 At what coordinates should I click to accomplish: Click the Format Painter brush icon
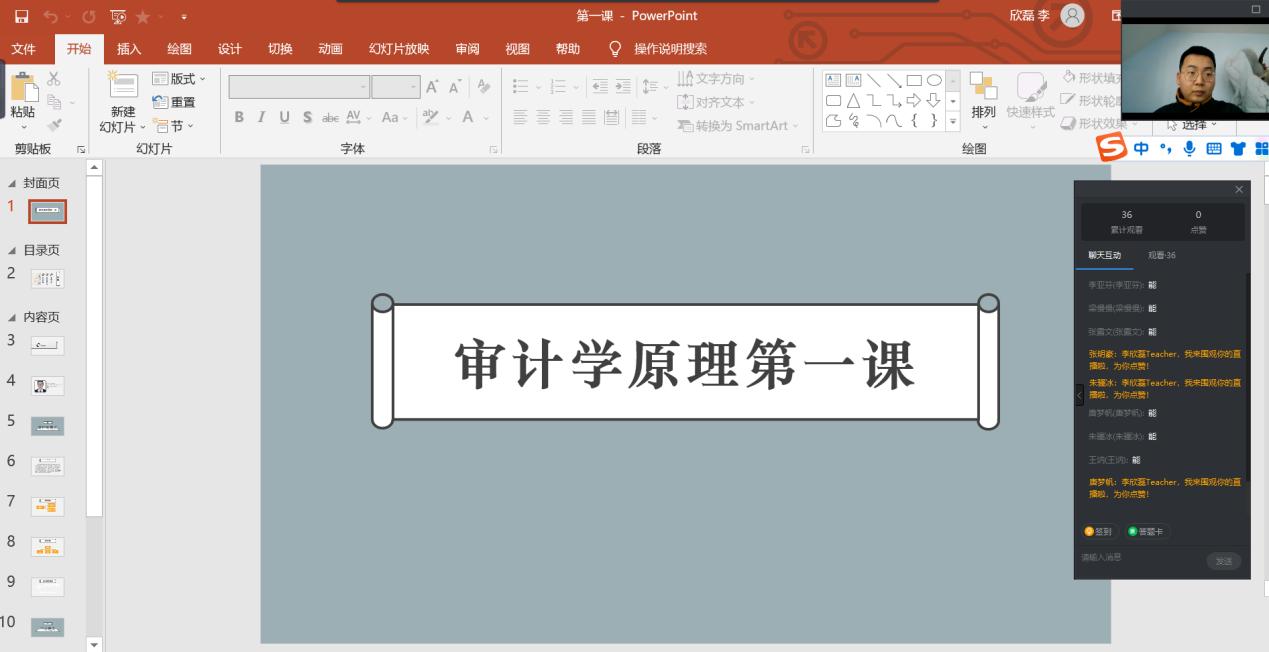click(54, 125)
